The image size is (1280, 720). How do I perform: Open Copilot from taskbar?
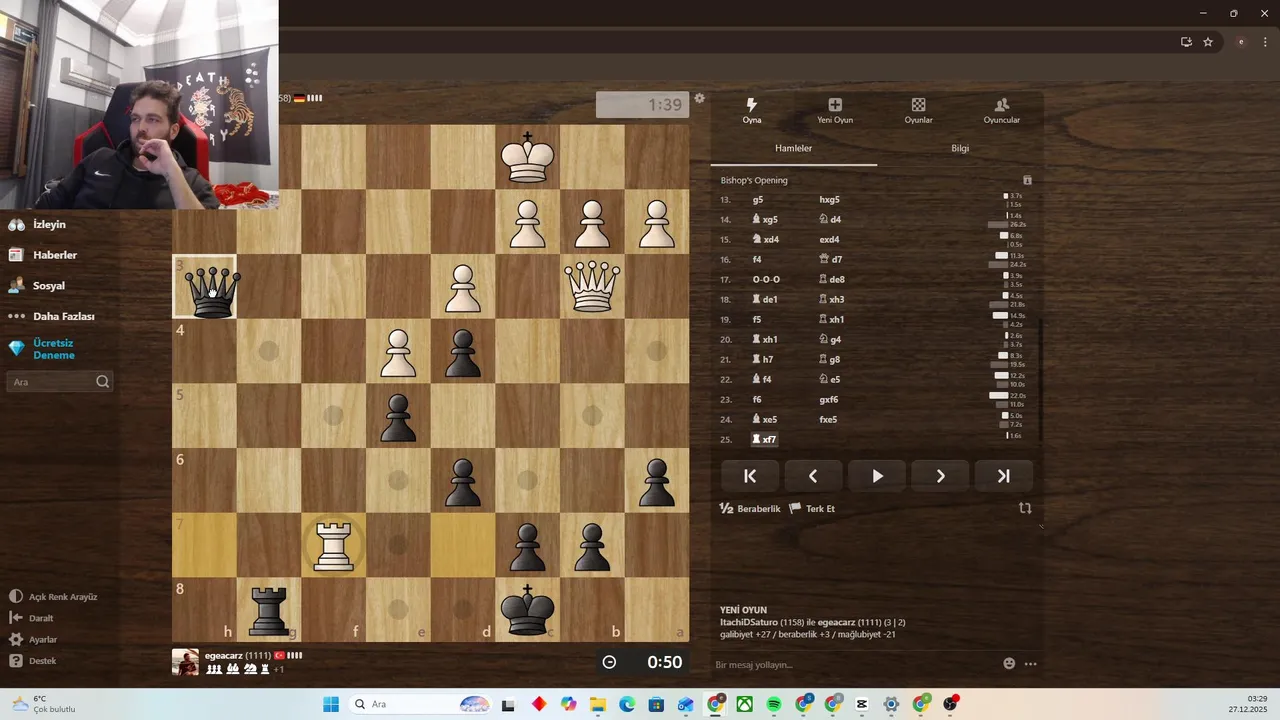[x=569, y=704]
